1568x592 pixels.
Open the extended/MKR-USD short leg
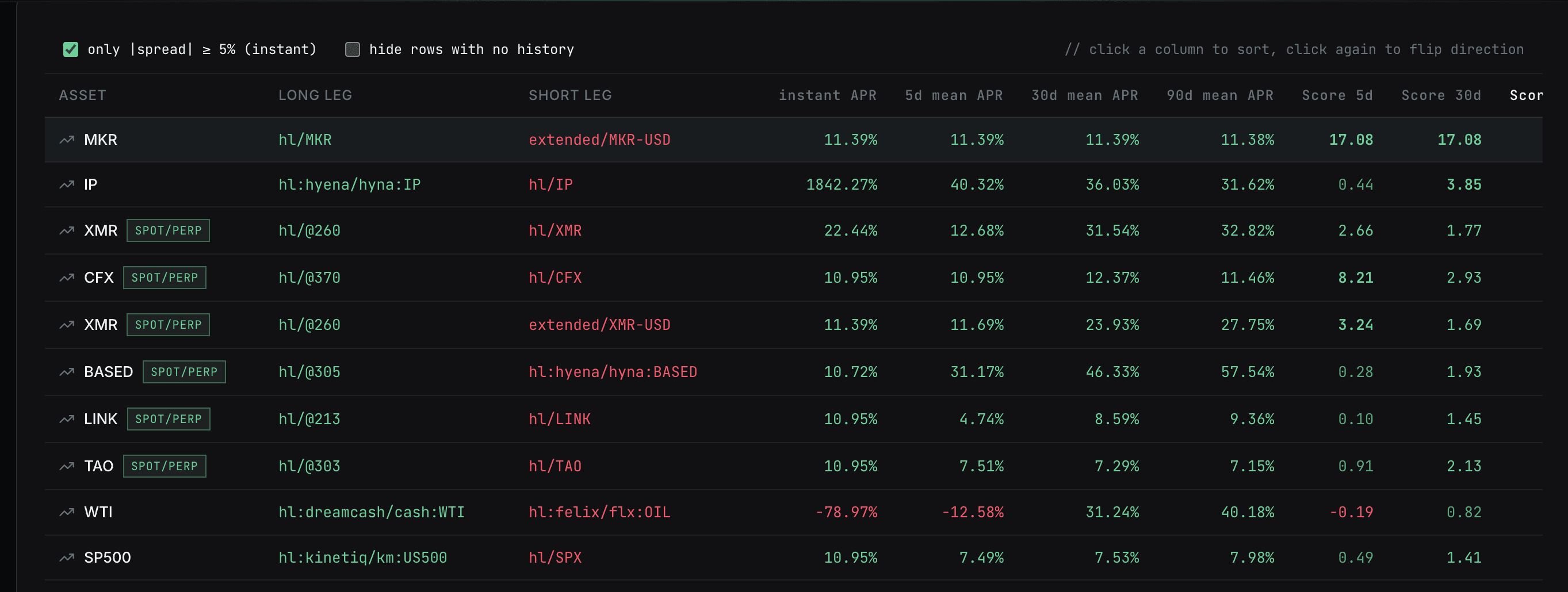pyautogui.click(x=599, y=140)
